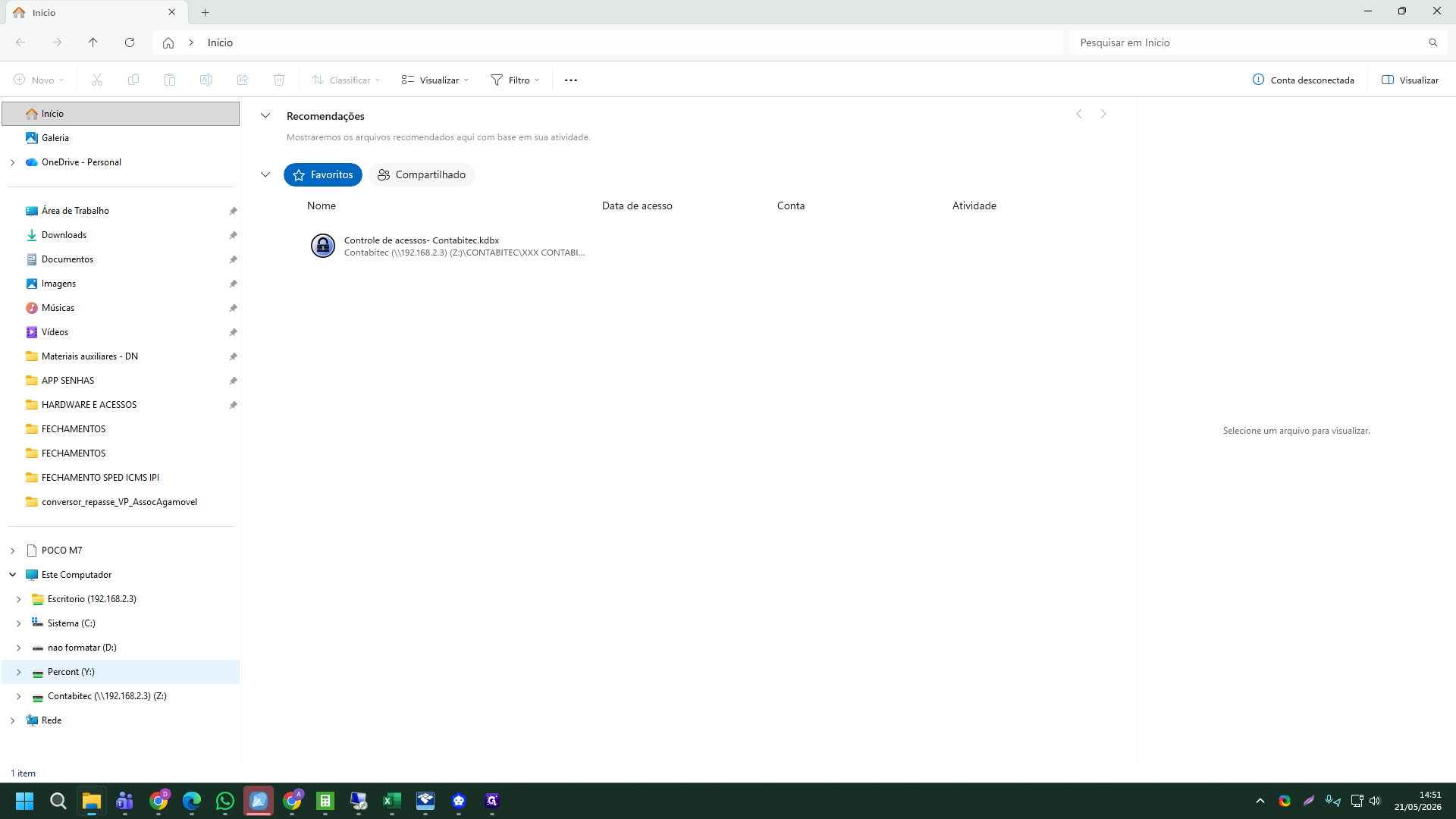Open Documentos in the sidebar

point(121,259)
